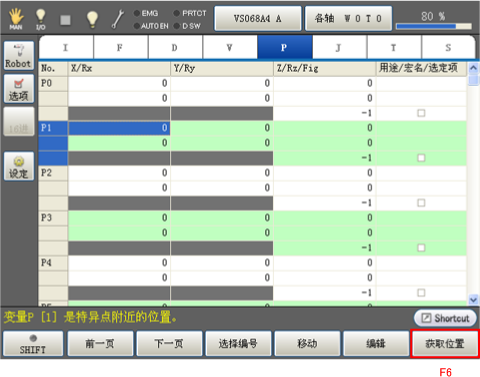Click the large light bulb icon
480x377 pixels.
tap(92, 19)
